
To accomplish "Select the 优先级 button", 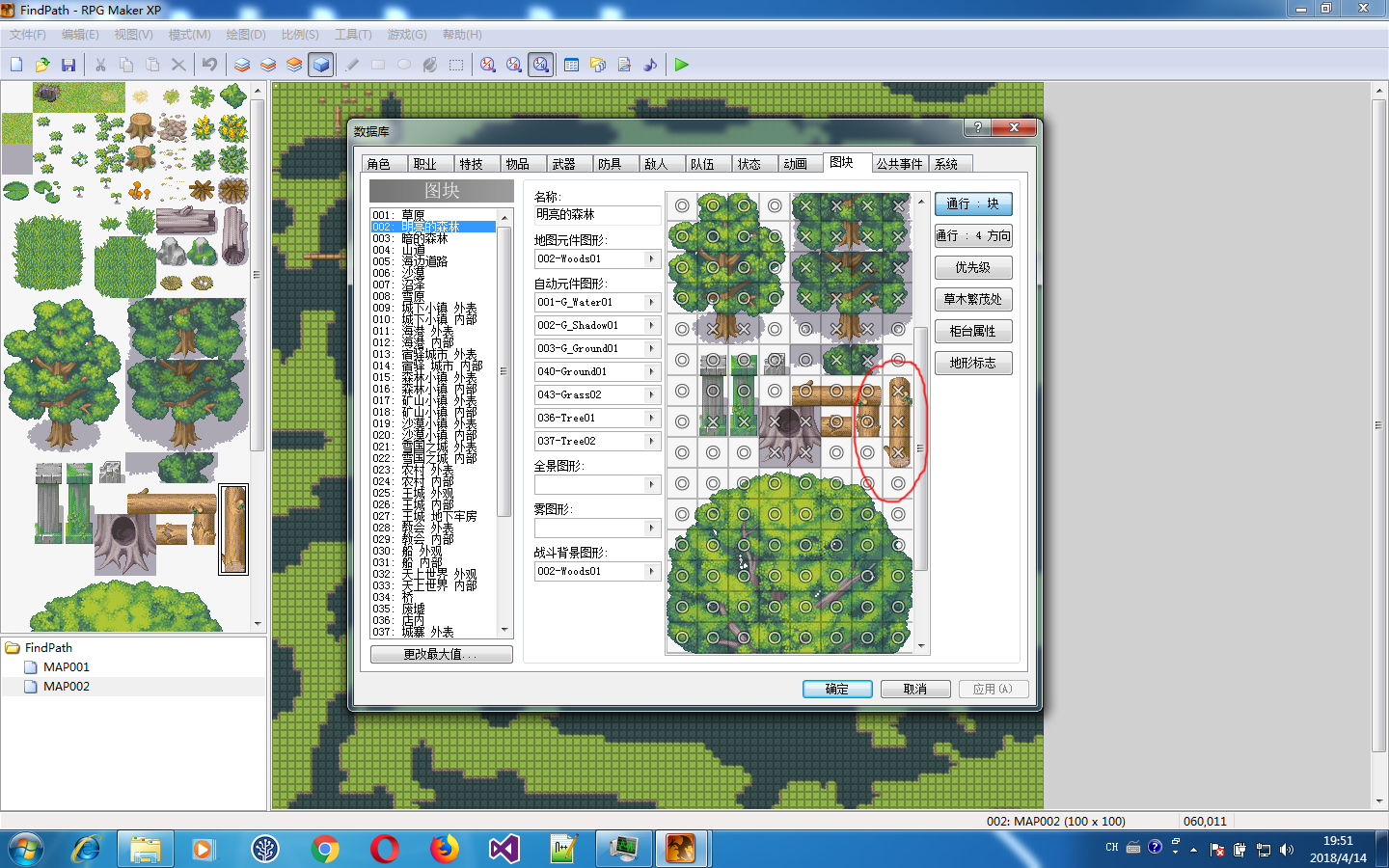I will pyautogui.click(x=973, y=268).
